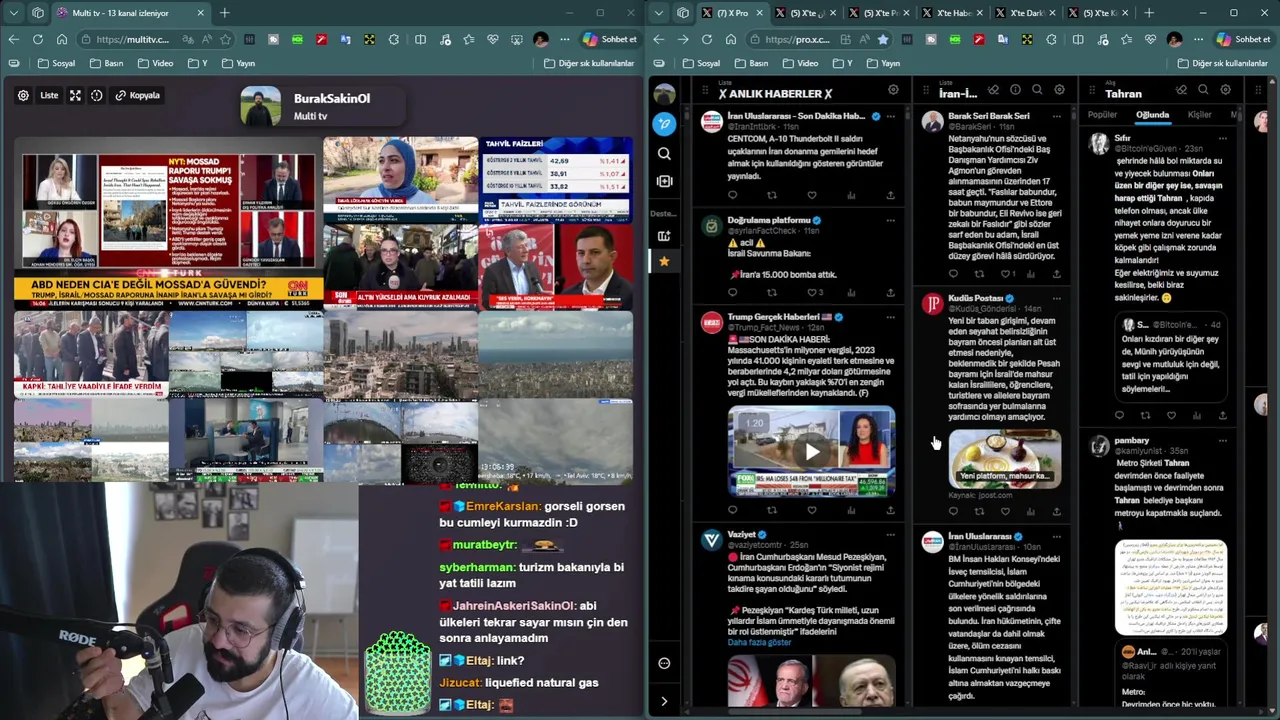This screenshot has width=1280, height=720.
Task: Search within İran-i column
Action: 1037,90
